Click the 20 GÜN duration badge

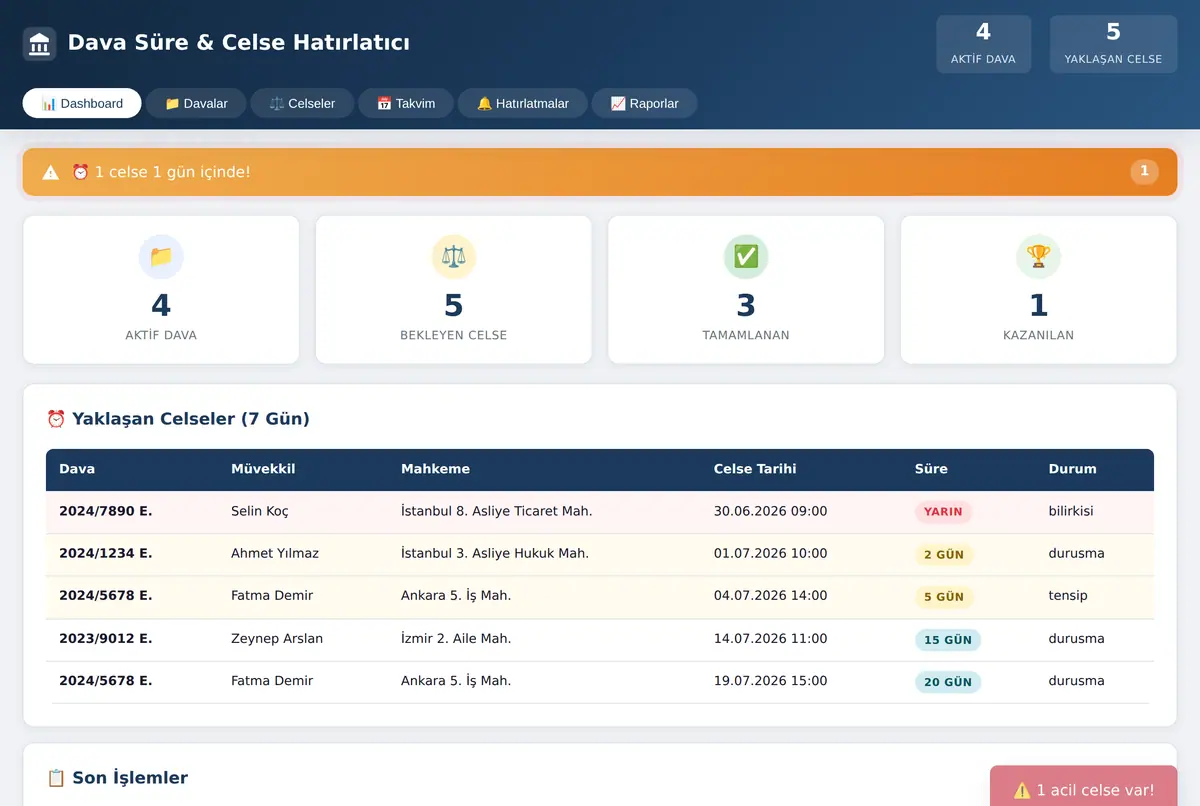click(x=948, y=682)
